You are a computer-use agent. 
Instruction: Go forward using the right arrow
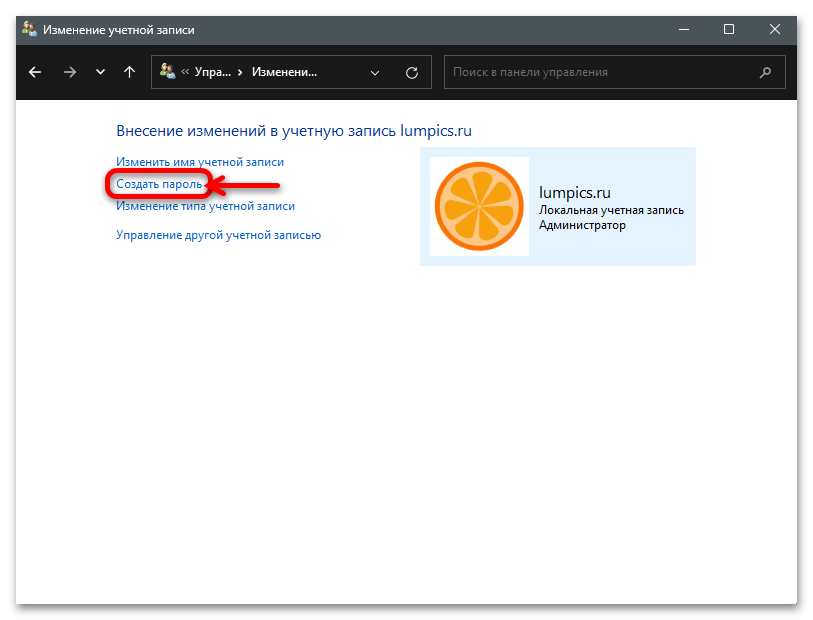[x=69, y=72]
